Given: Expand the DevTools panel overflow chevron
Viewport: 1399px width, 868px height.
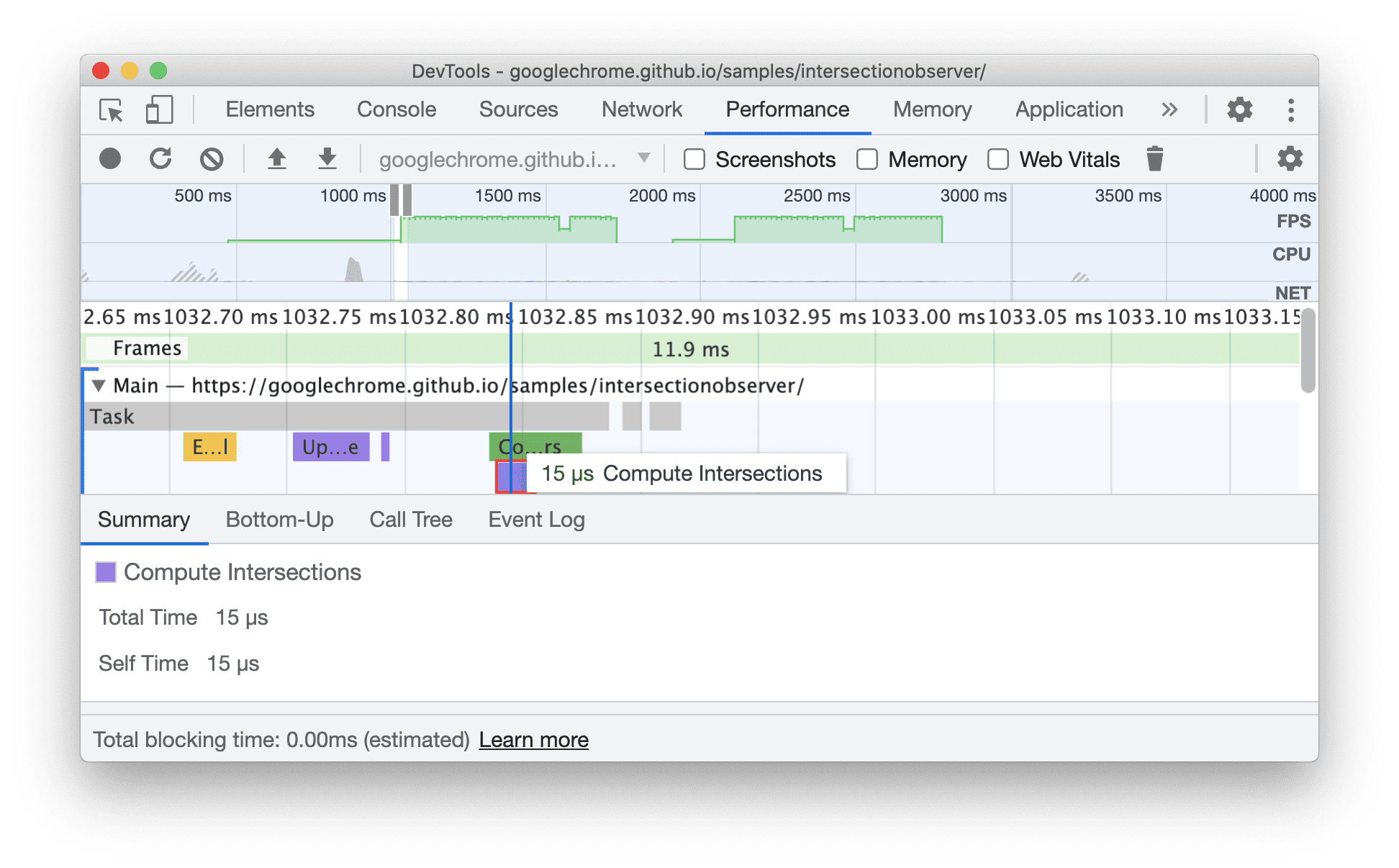Looking at the screenshot, I should click(1170, 110).
